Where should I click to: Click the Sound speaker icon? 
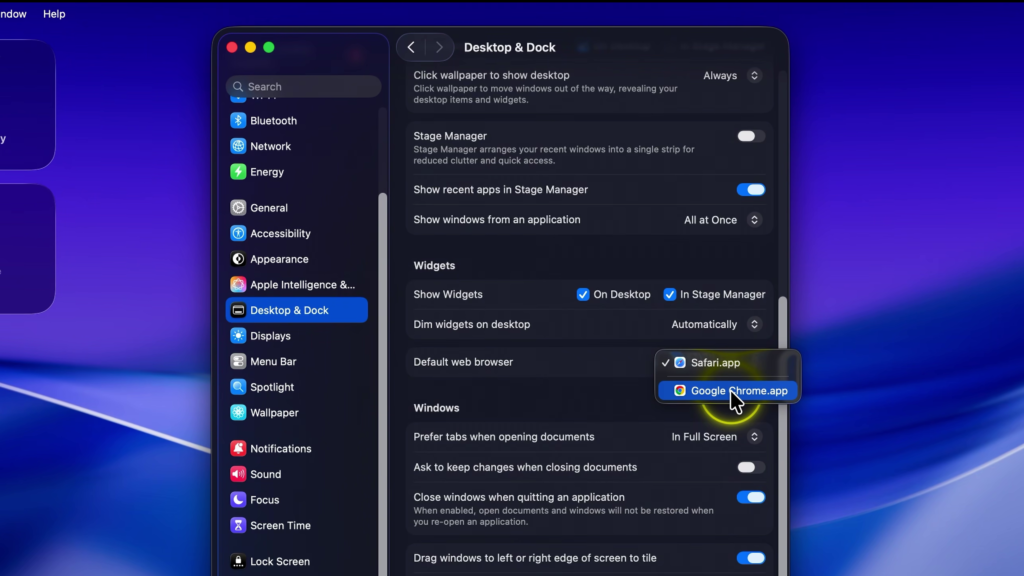(x=238, y=474)
